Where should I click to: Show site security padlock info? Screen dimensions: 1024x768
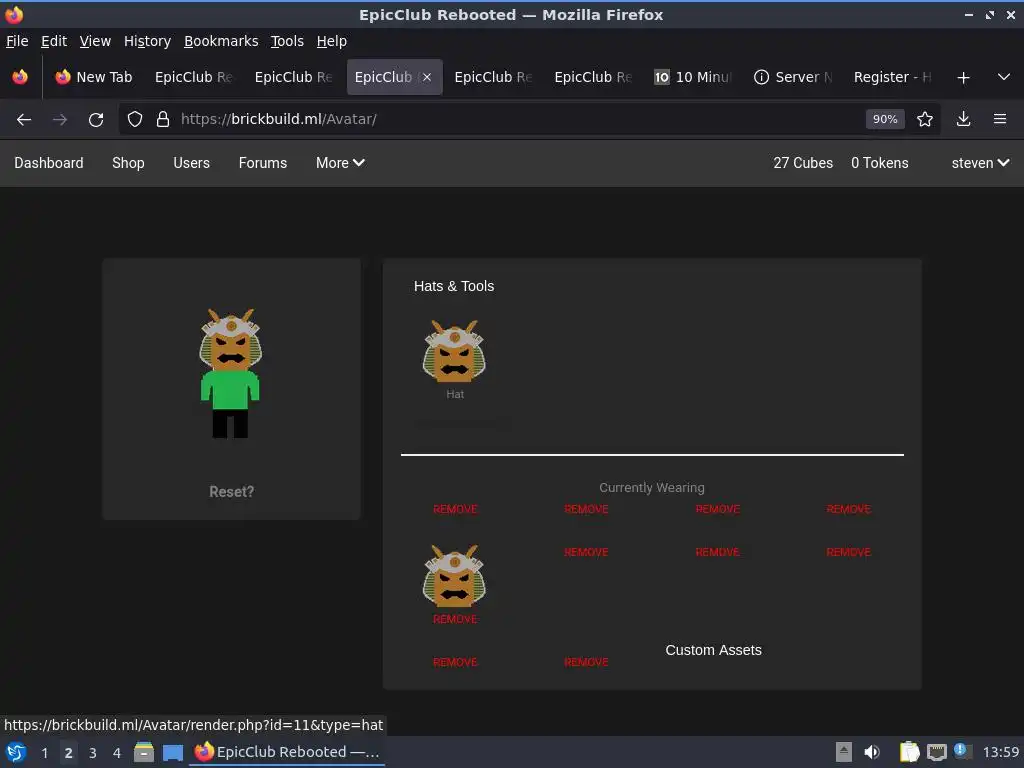coord(163,120)
